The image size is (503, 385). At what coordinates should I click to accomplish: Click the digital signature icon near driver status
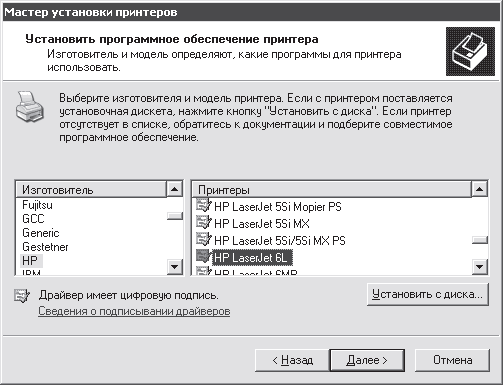22,296
